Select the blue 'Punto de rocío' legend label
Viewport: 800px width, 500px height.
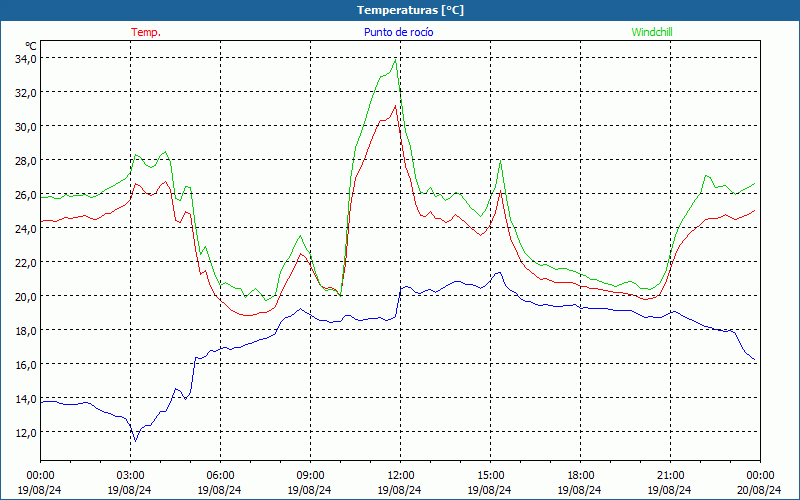[398, 32]
